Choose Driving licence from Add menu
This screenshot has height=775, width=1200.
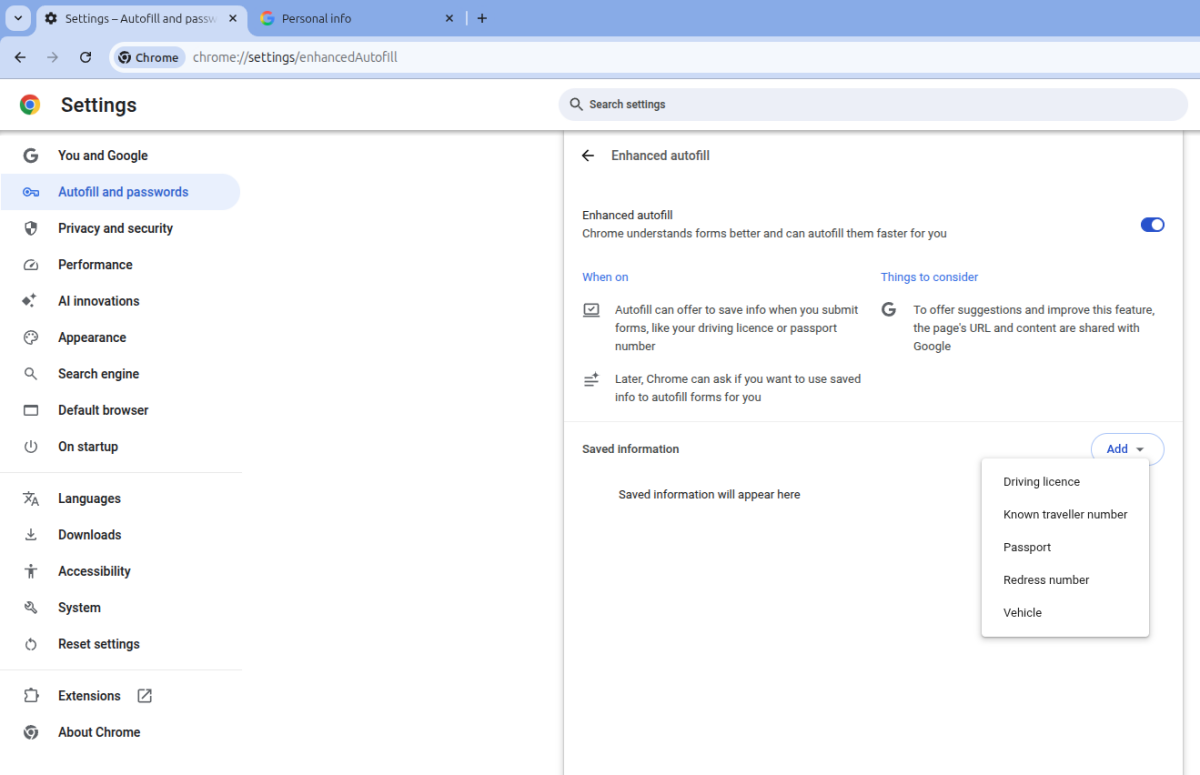coord(1041,482)
